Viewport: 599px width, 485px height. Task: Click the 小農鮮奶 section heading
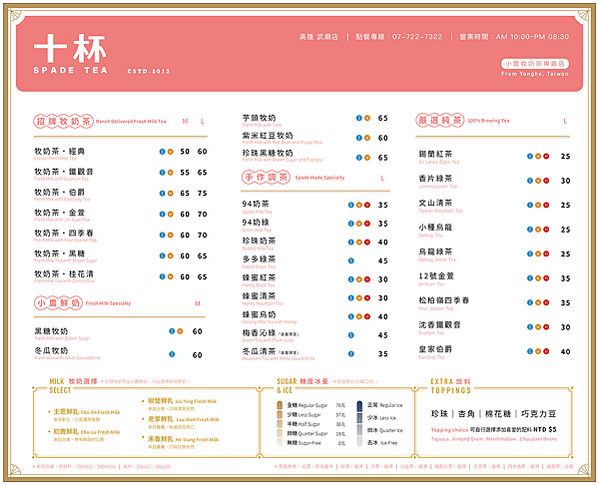tap(58, 303)
